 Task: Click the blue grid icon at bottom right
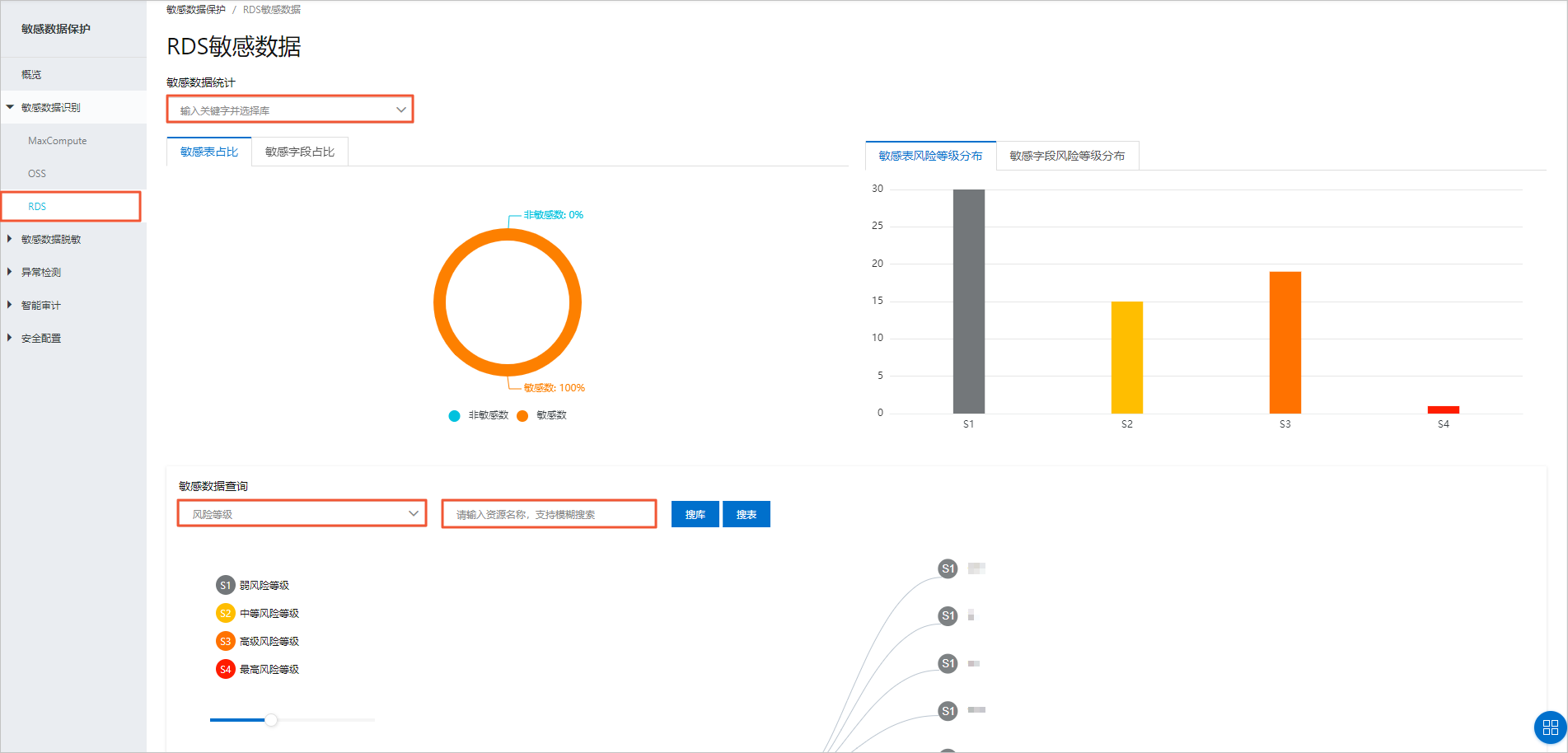(x=1550, y=727)
